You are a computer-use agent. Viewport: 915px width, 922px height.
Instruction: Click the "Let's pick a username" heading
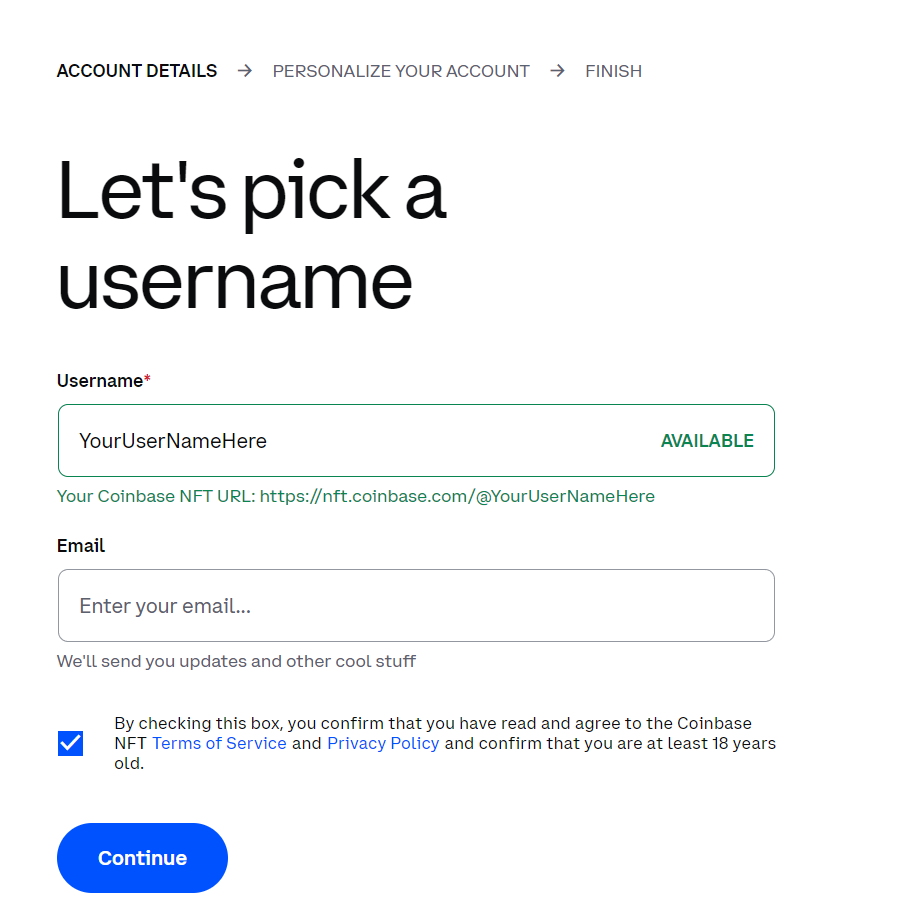[250, 235]
